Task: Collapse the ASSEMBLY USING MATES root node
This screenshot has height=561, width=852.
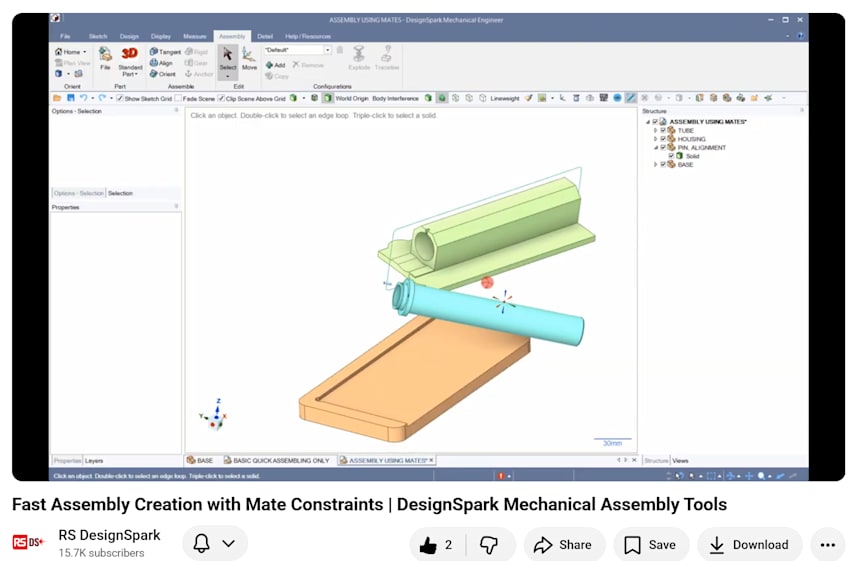Action: pyautogui.click(x=648, y=122)
